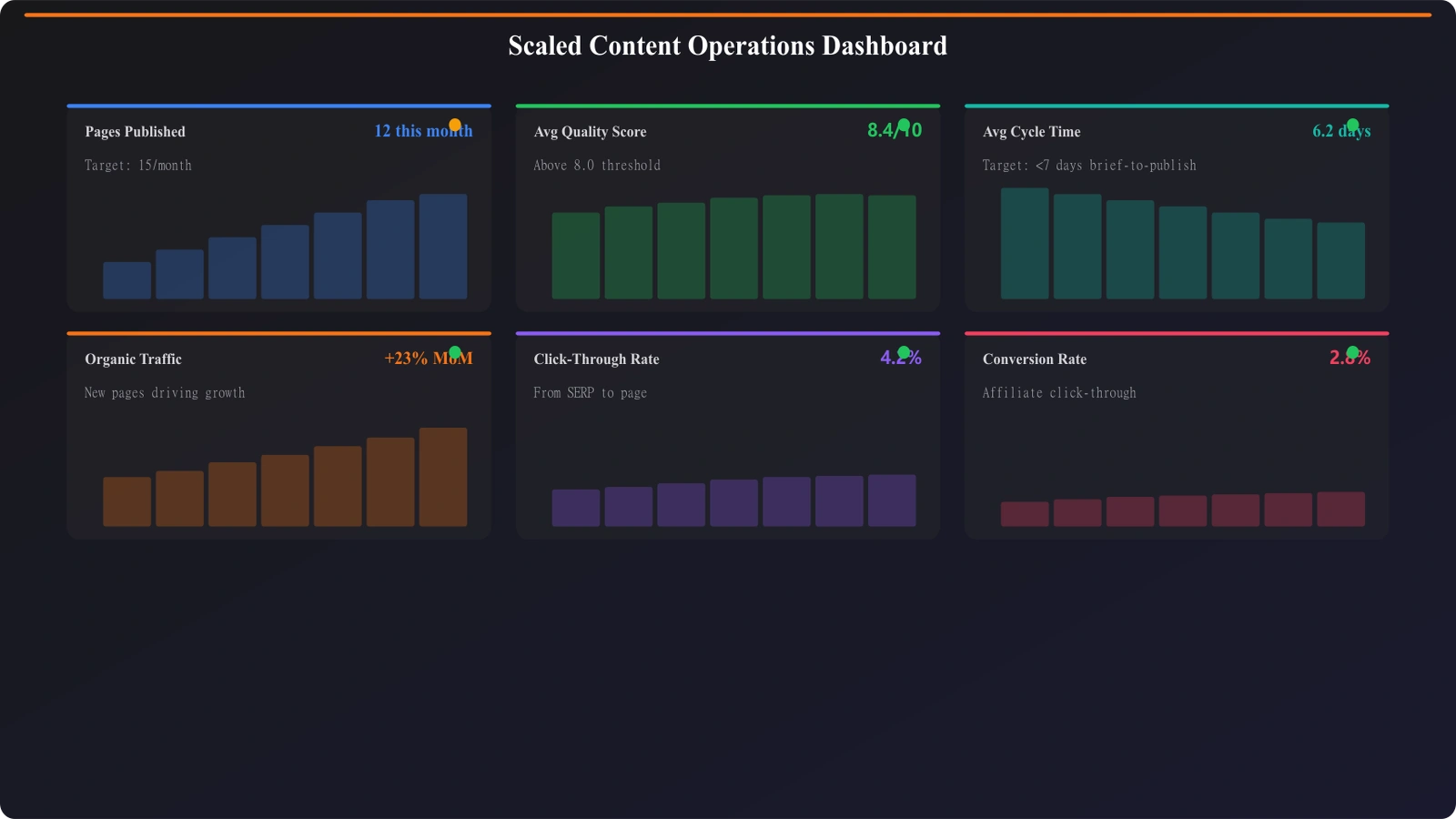Open the Pages Published card header

134,131
